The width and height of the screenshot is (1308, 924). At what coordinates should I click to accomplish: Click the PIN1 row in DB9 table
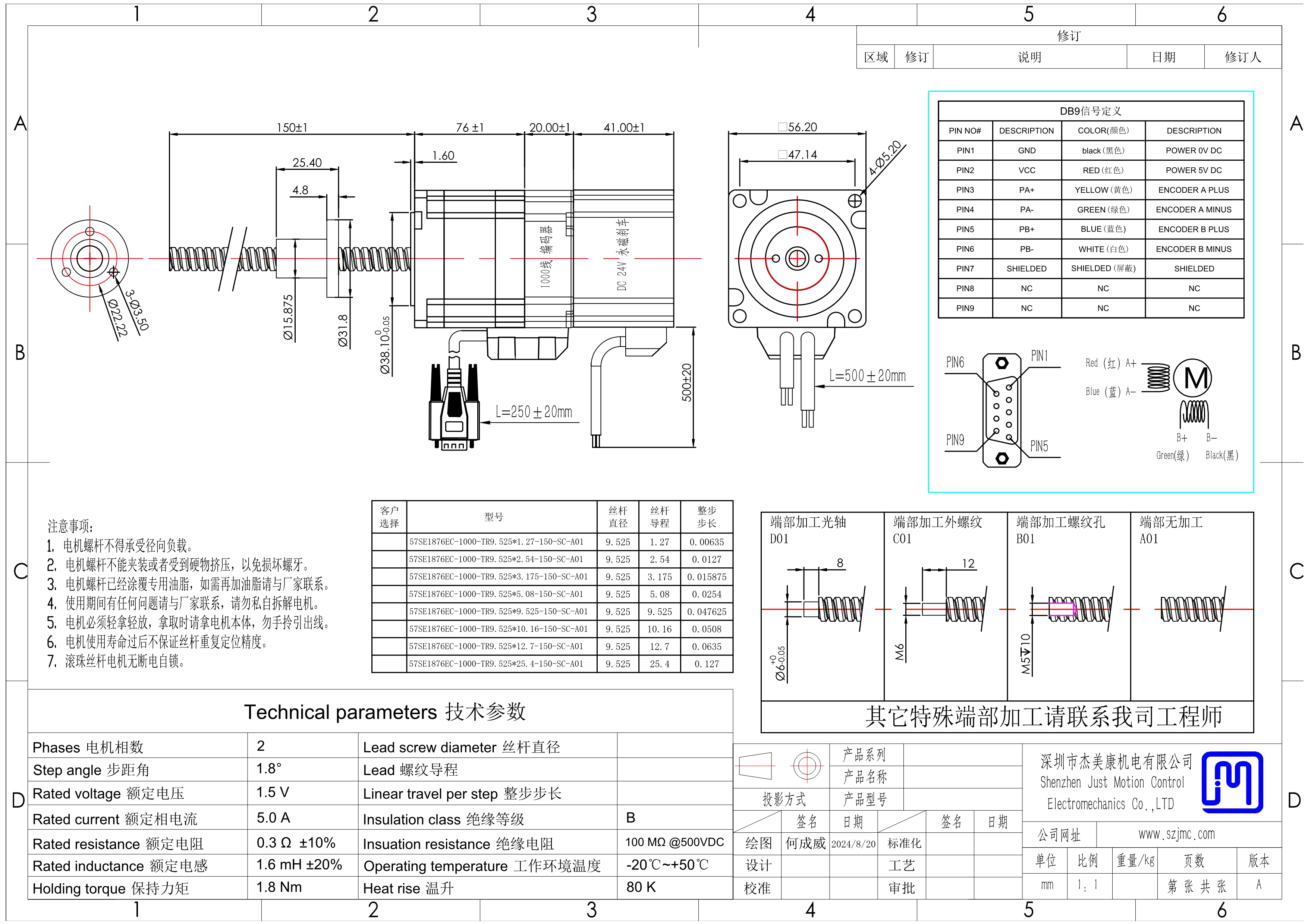(x=1090, y=150)
